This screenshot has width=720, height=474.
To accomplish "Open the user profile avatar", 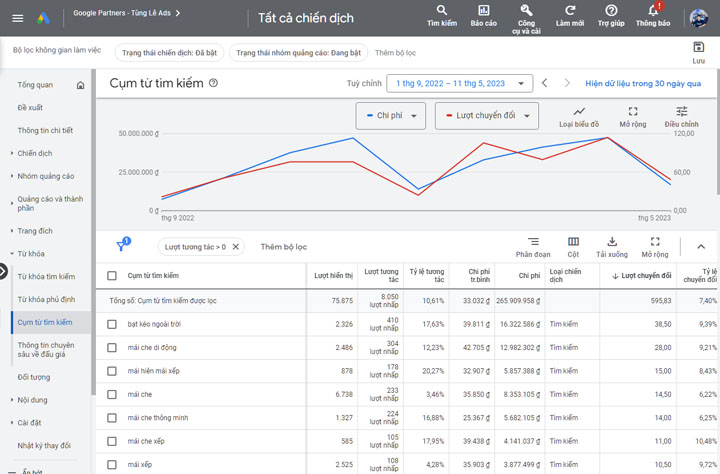I will click(698, 18).
